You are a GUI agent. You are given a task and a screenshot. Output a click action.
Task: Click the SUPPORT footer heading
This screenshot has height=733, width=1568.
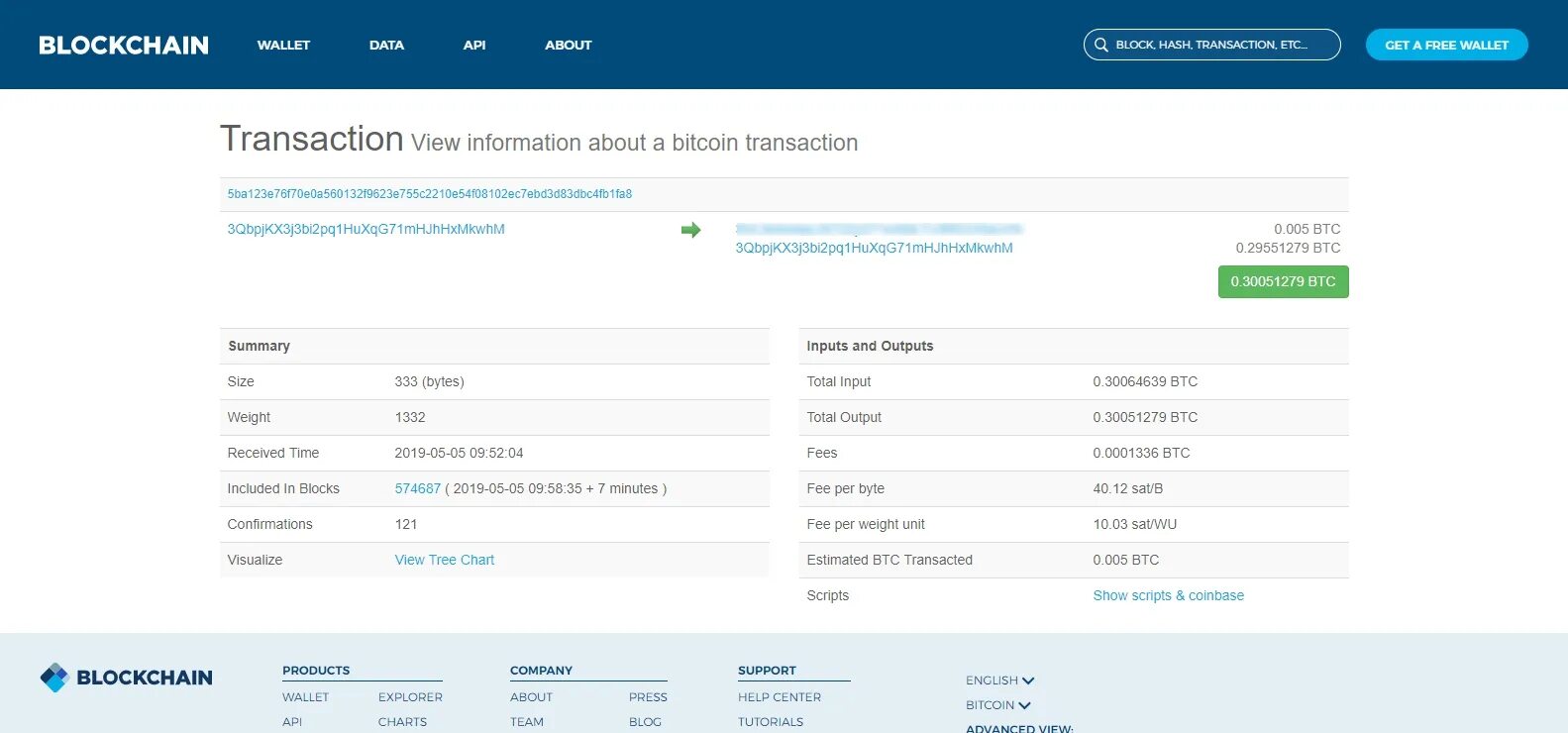click(767, 671)
